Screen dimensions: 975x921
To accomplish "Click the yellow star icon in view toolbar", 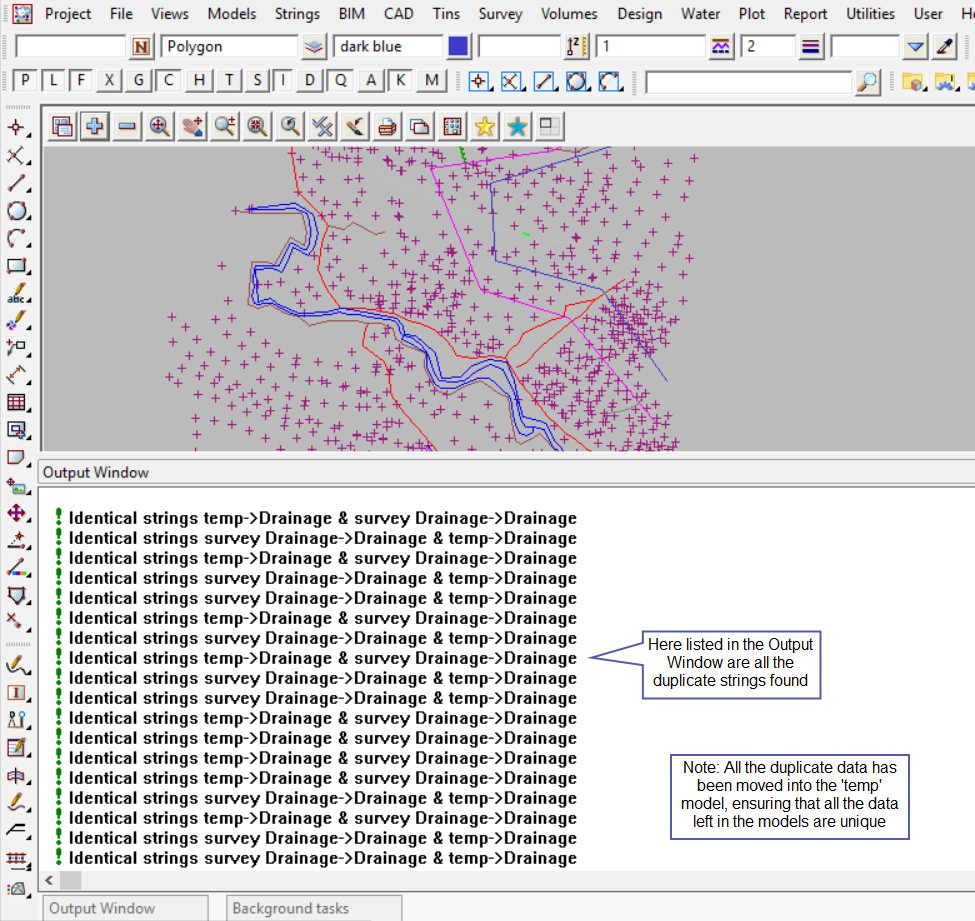I will [485, 126].
